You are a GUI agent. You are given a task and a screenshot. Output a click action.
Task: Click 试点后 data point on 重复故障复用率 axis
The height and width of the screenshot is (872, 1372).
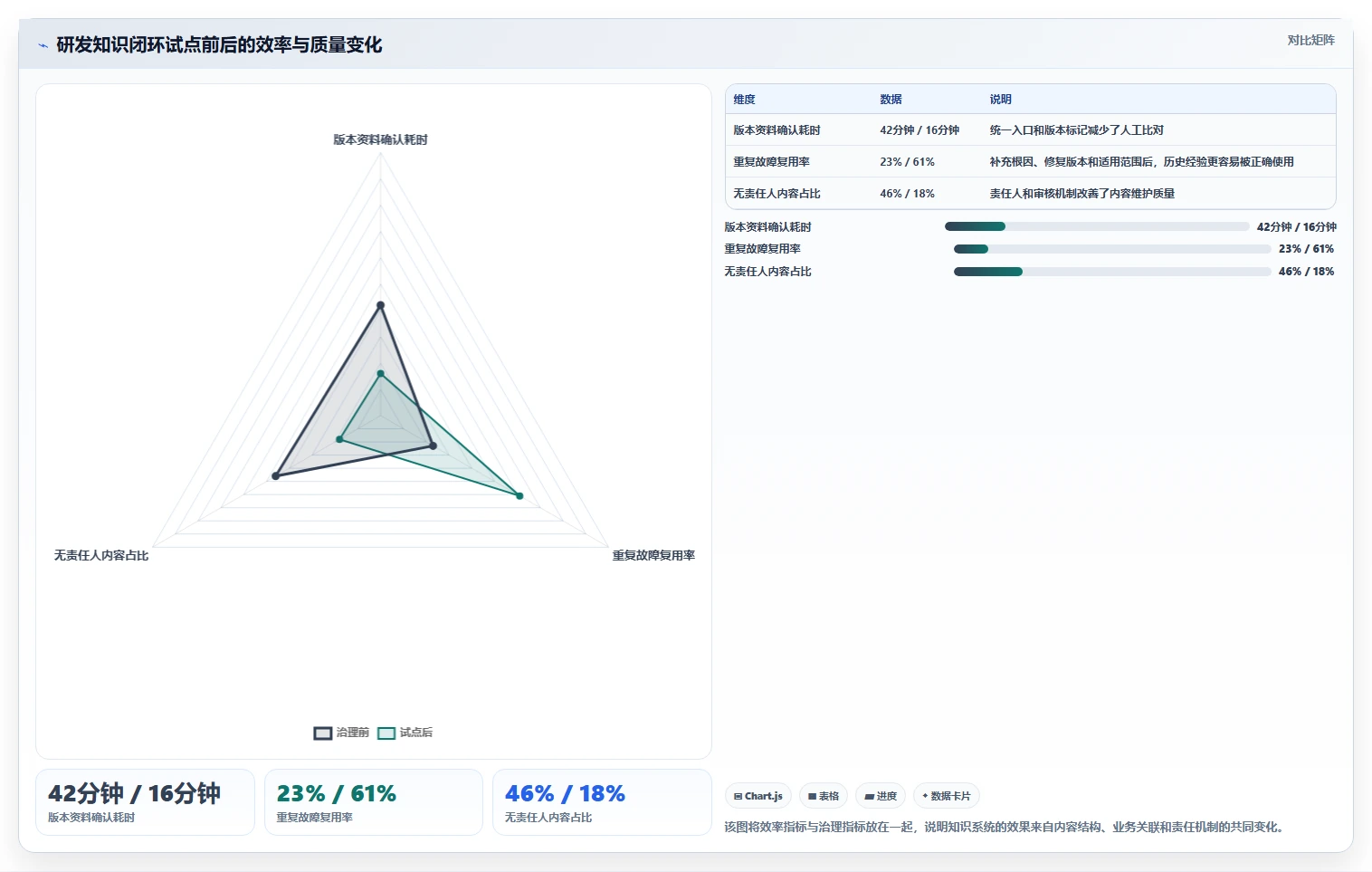(519, 495)
